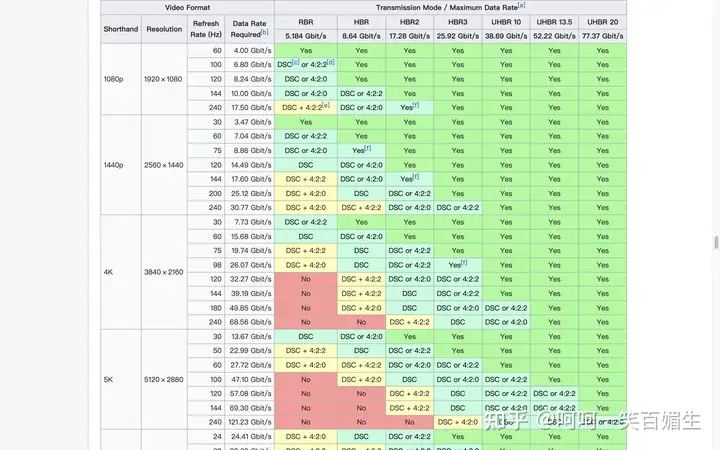Open footnote [e] in the 17.50 Gbit/s row
720x450 pixels.
click(326, 105)
